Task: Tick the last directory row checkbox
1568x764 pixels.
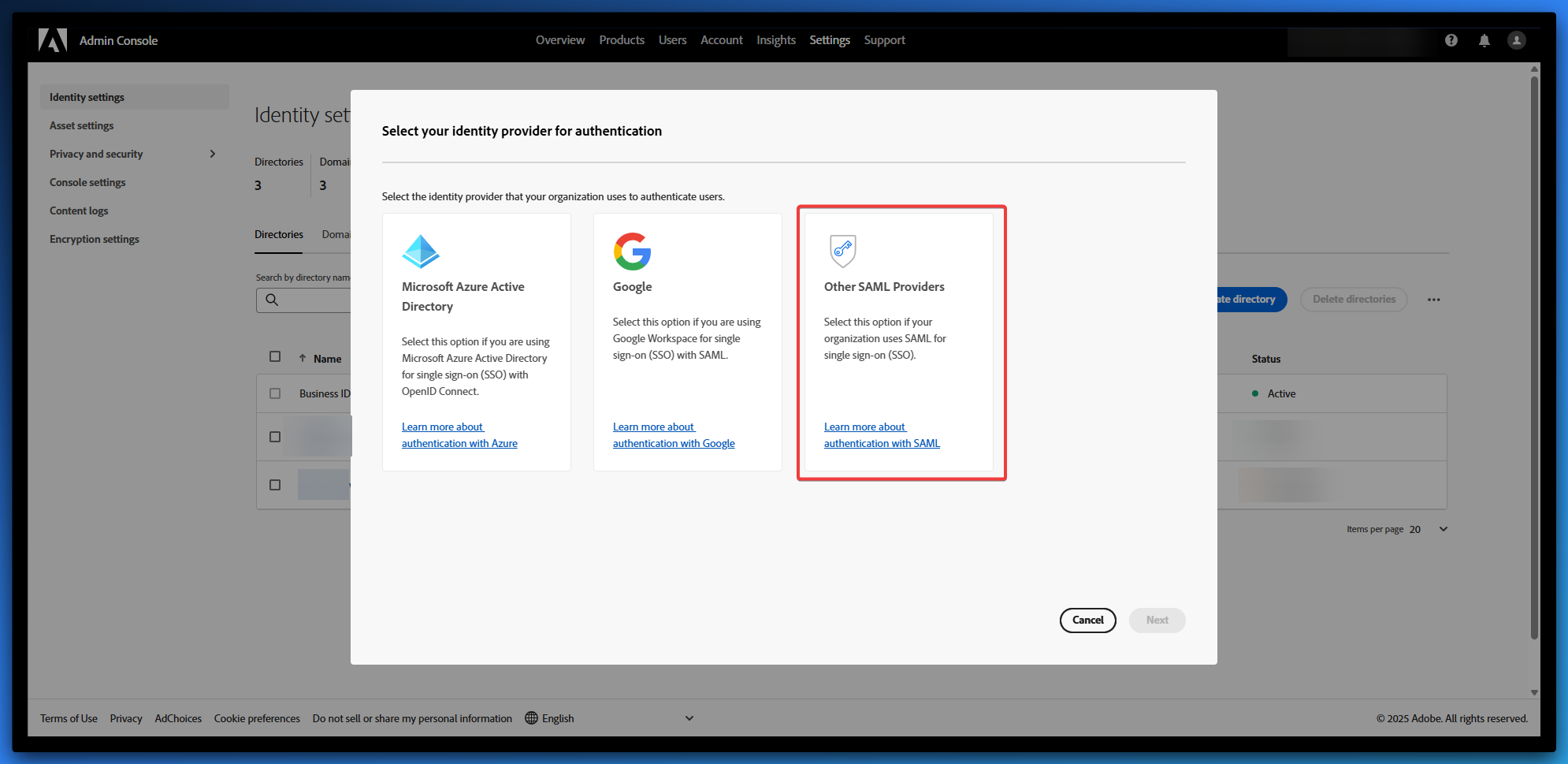Action: tap(275, 485)
